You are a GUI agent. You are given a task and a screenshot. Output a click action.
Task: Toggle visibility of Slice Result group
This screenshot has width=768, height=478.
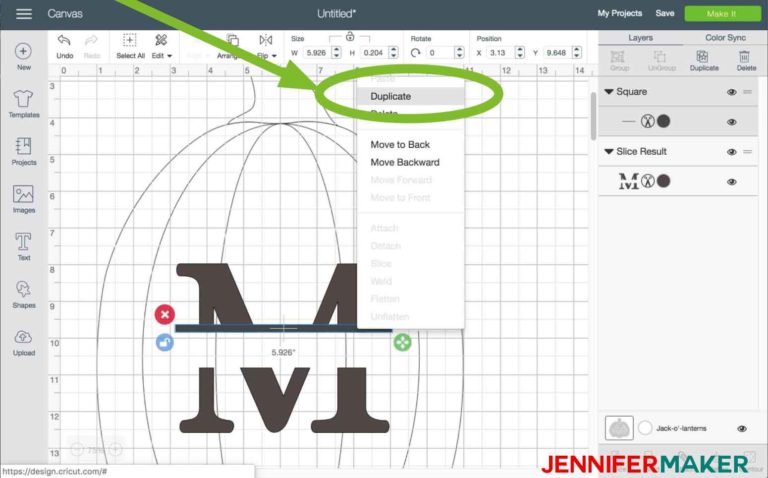[x=732, y=152]
